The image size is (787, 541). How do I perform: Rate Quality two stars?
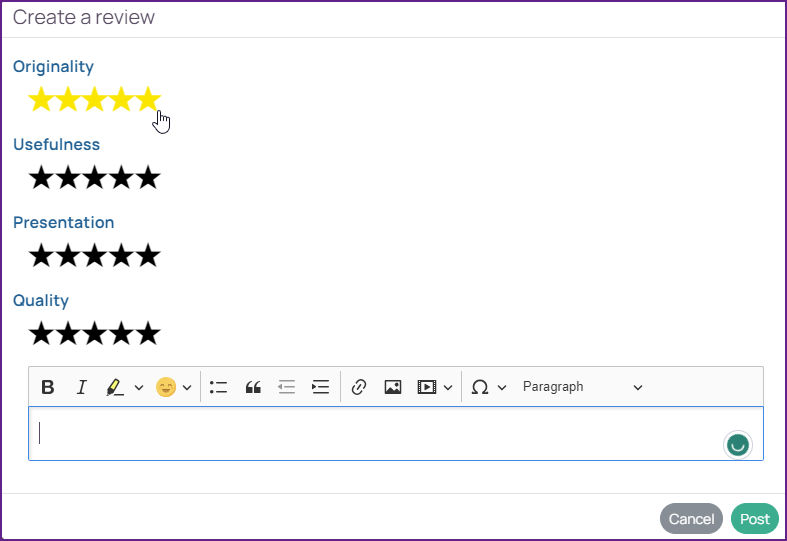point(68,333)
